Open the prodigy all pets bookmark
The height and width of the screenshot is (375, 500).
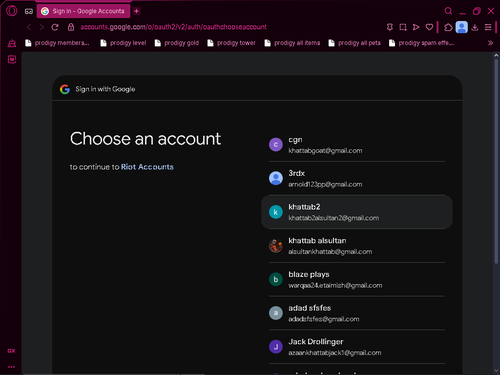coord(355,43)
